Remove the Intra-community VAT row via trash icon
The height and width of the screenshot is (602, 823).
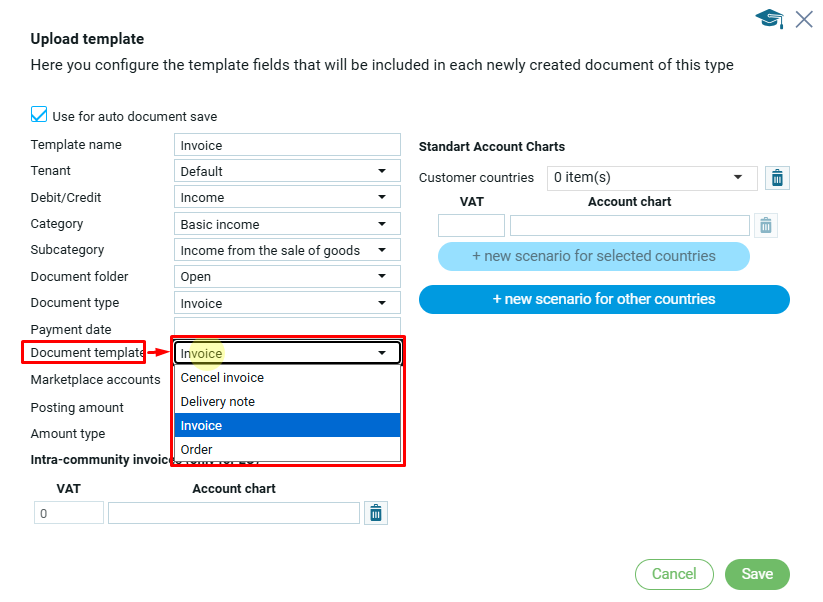(376, 513)
